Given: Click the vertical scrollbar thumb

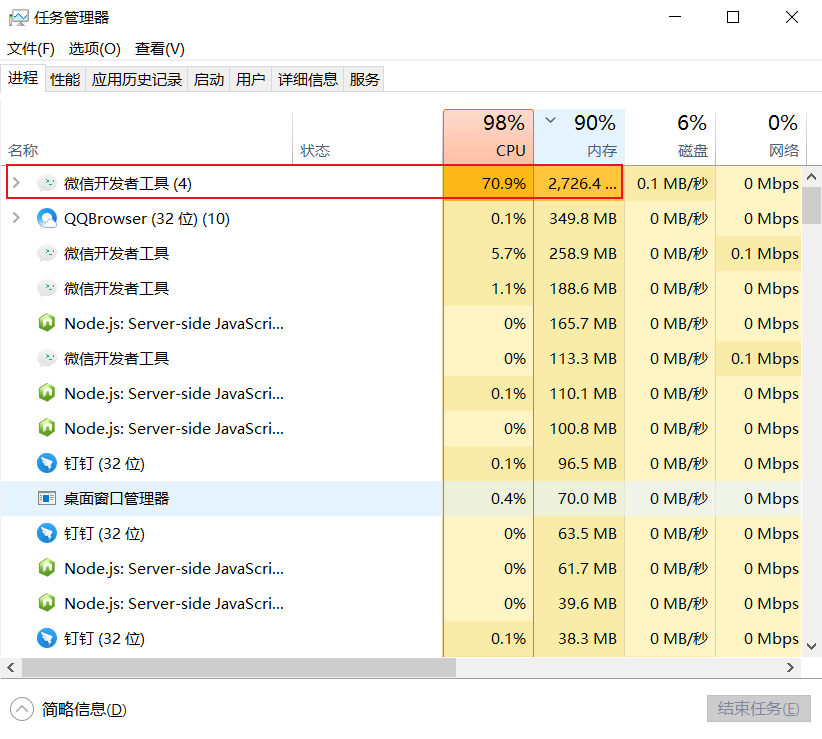Looking at the screenshot, I should tap(812, 205).
